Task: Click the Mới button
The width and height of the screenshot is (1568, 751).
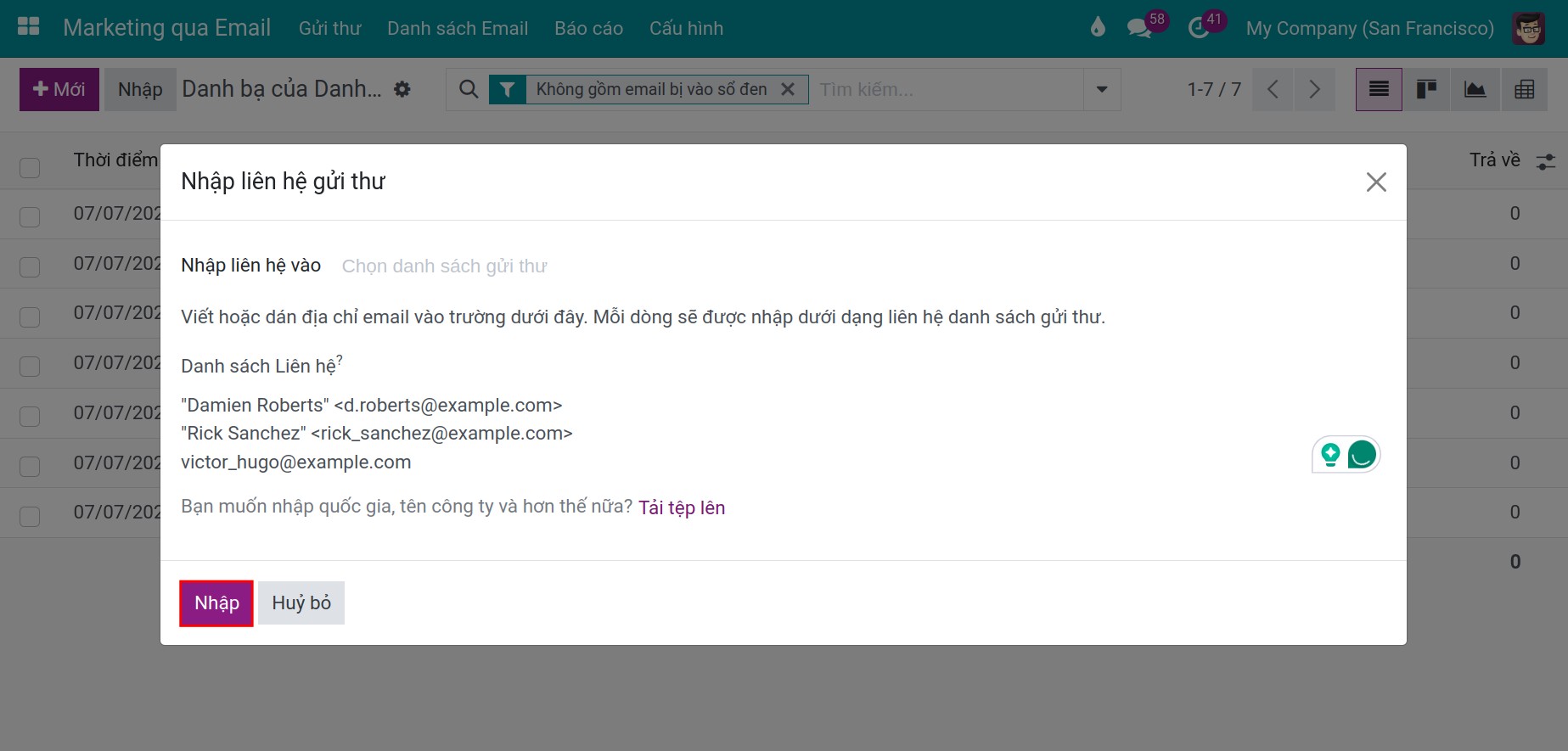Action: click(x=59, y=89)
